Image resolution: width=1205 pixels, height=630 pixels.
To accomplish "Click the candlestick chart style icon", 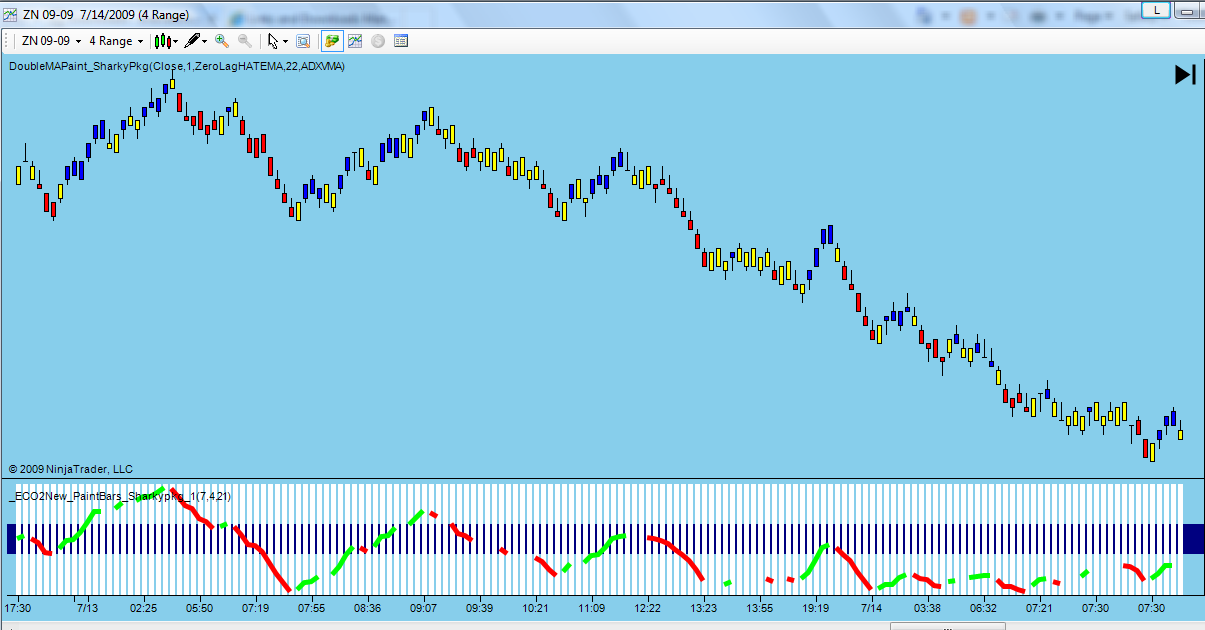I will pos(162,41).
